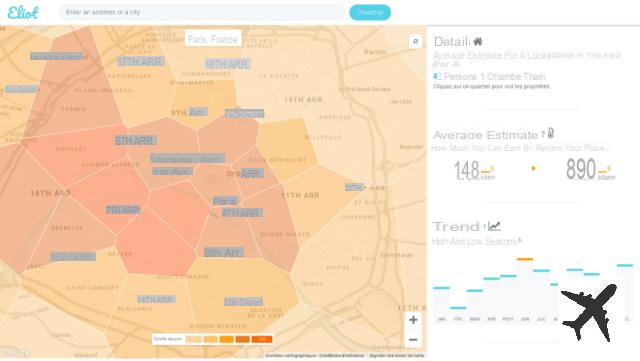Select the orange JUN peak bar
640x361 pixels.
(x=525, y=259)
